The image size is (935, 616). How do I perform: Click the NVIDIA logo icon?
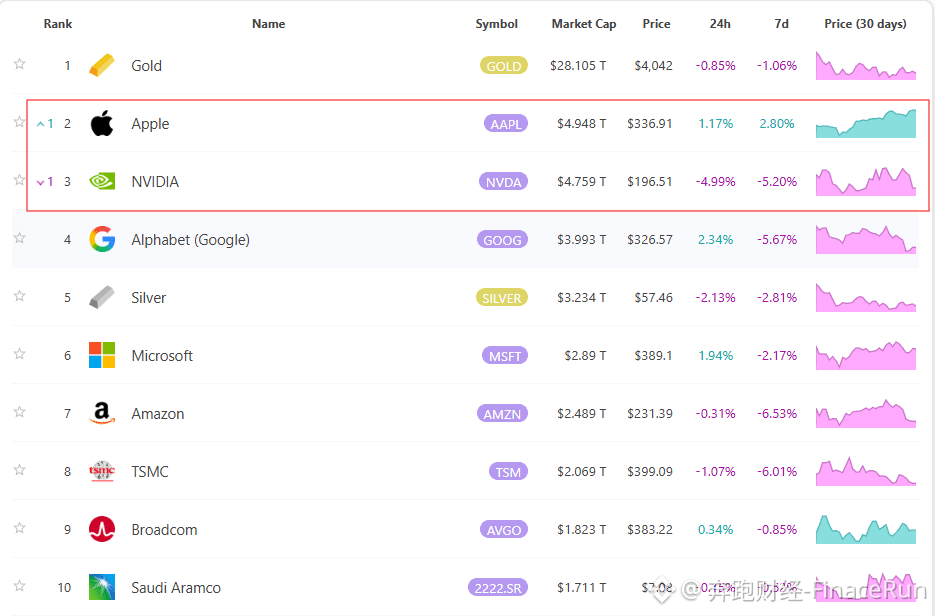(x=102, y=181)
